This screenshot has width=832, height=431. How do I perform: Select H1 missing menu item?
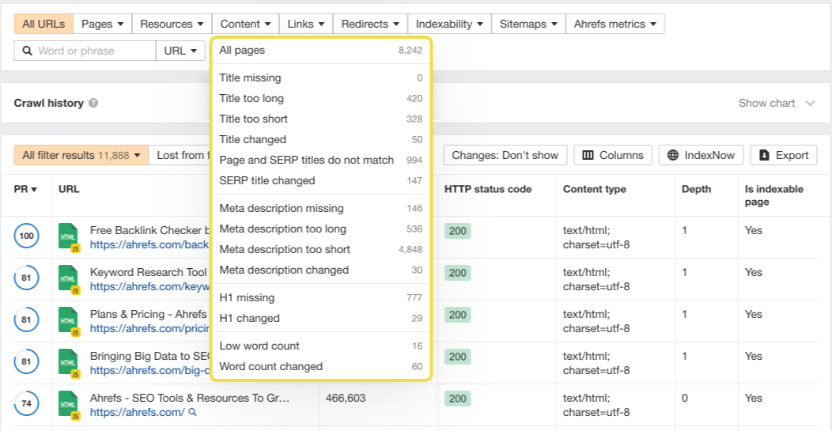pos(321,298)
